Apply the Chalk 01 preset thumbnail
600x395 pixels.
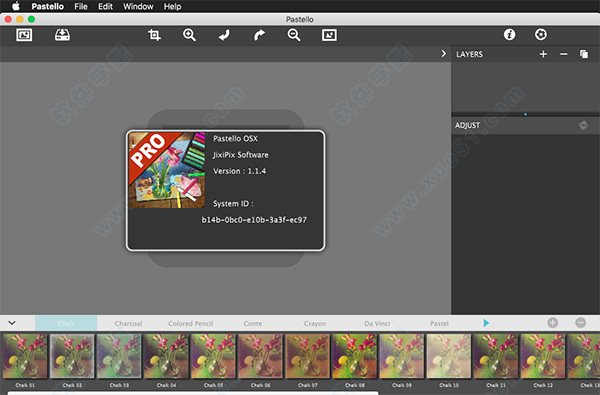25,356
